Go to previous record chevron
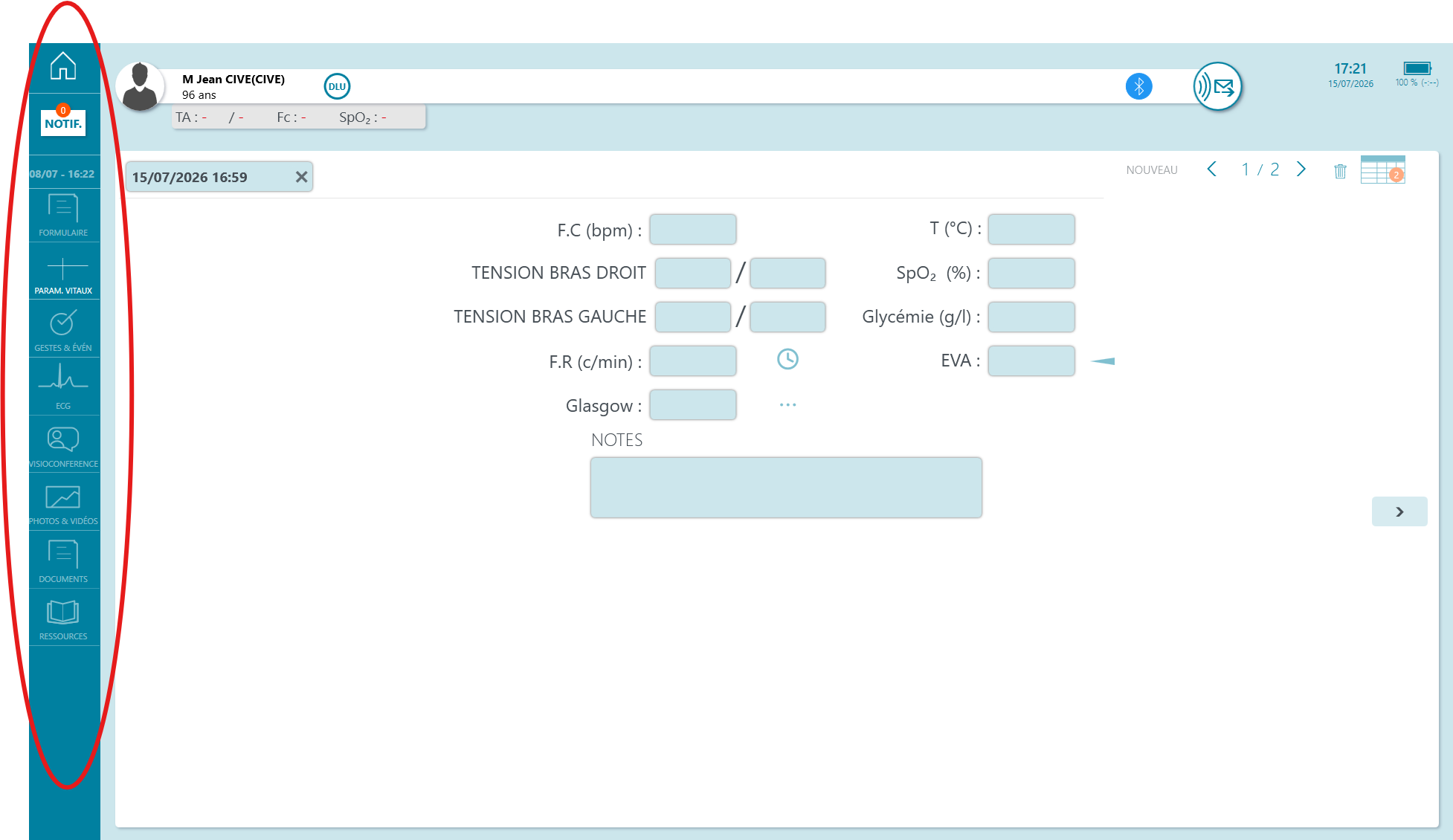This screenshot has height=840, width=1453. pyautogui.click(x=1212, y=169)
